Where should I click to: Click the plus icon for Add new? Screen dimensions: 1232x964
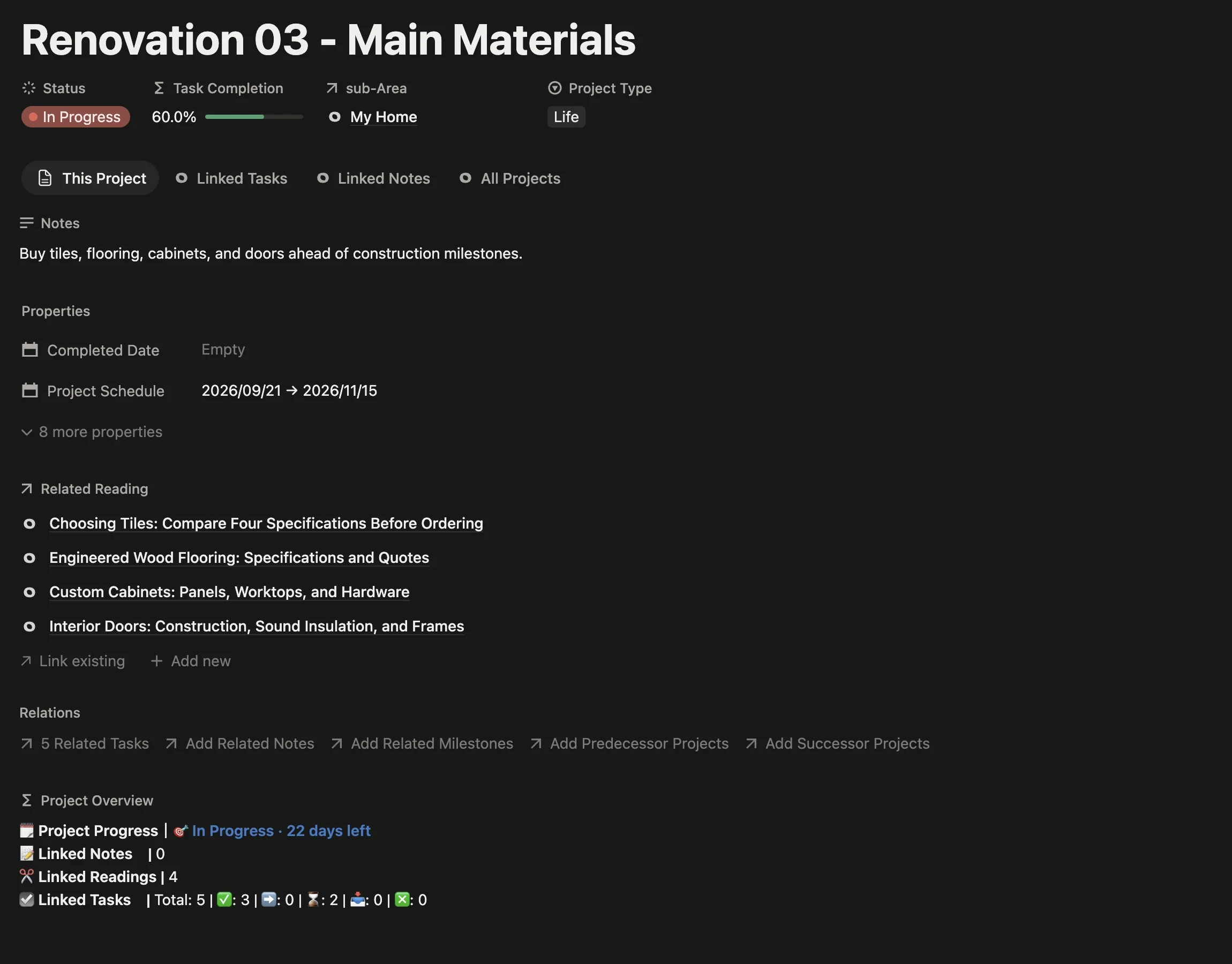(156, 661)
